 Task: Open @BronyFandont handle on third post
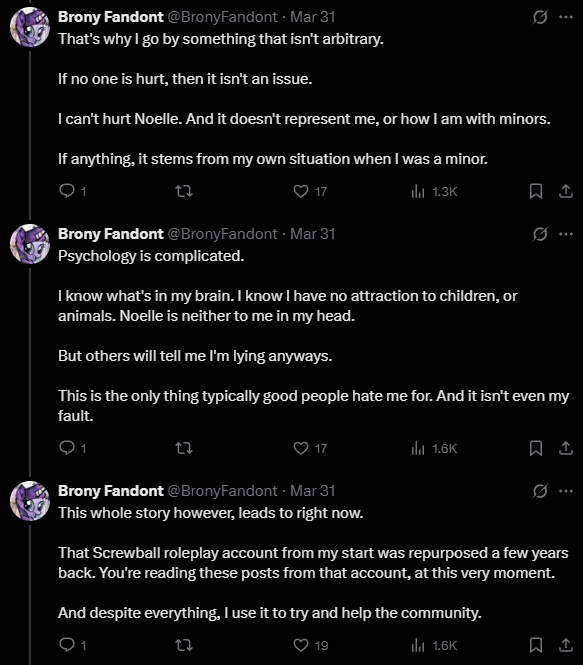click(x=223, y=491)
